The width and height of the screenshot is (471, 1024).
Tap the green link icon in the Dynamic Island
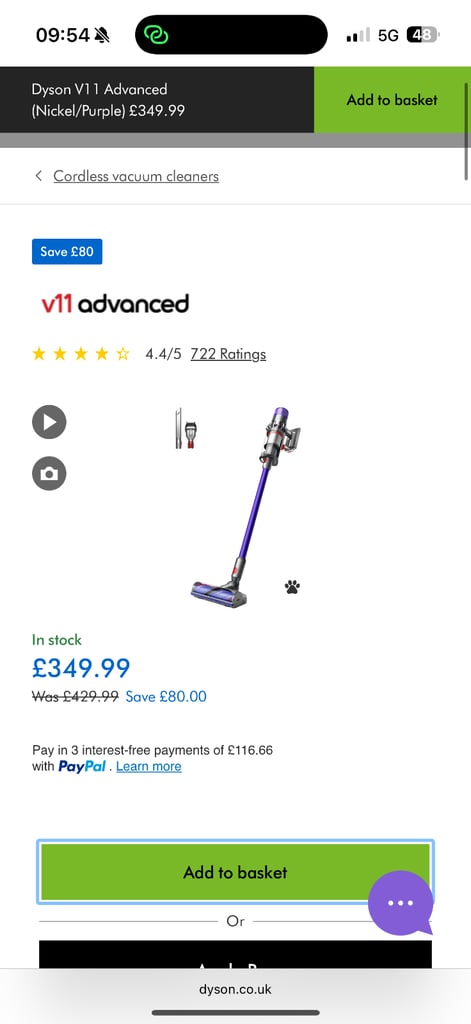click(x=157, y=35)
